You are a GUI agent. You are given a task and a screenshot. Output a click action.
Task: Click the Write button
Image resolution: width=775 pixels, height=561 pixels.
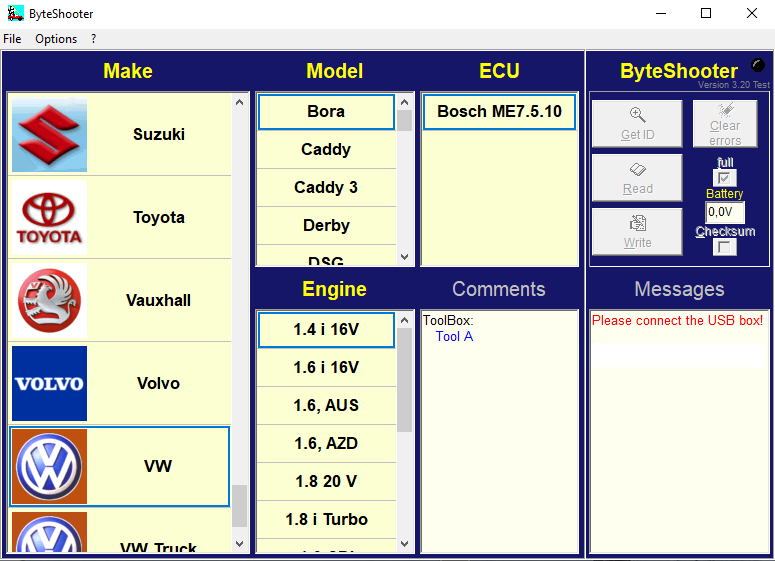pos(637,232)
